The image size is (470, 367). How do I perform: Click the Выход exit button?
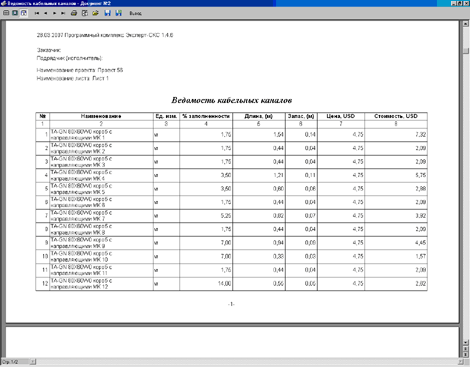pyautogui.click(x=135, y=13)
